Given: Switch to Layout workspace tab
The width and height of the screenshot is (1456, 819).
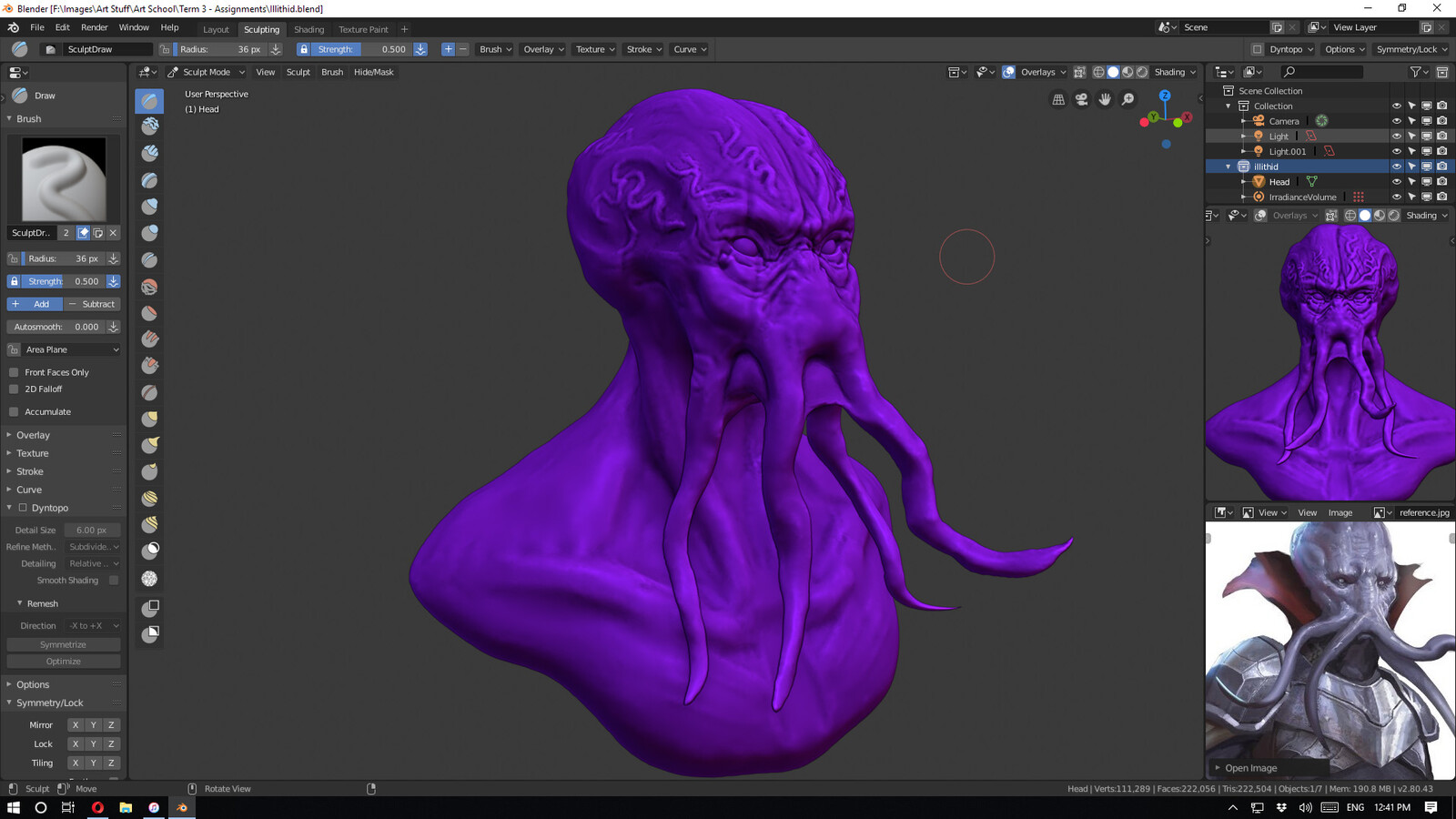Looking at the screenshot, I should pyautogui.click(x=216, y=29).
